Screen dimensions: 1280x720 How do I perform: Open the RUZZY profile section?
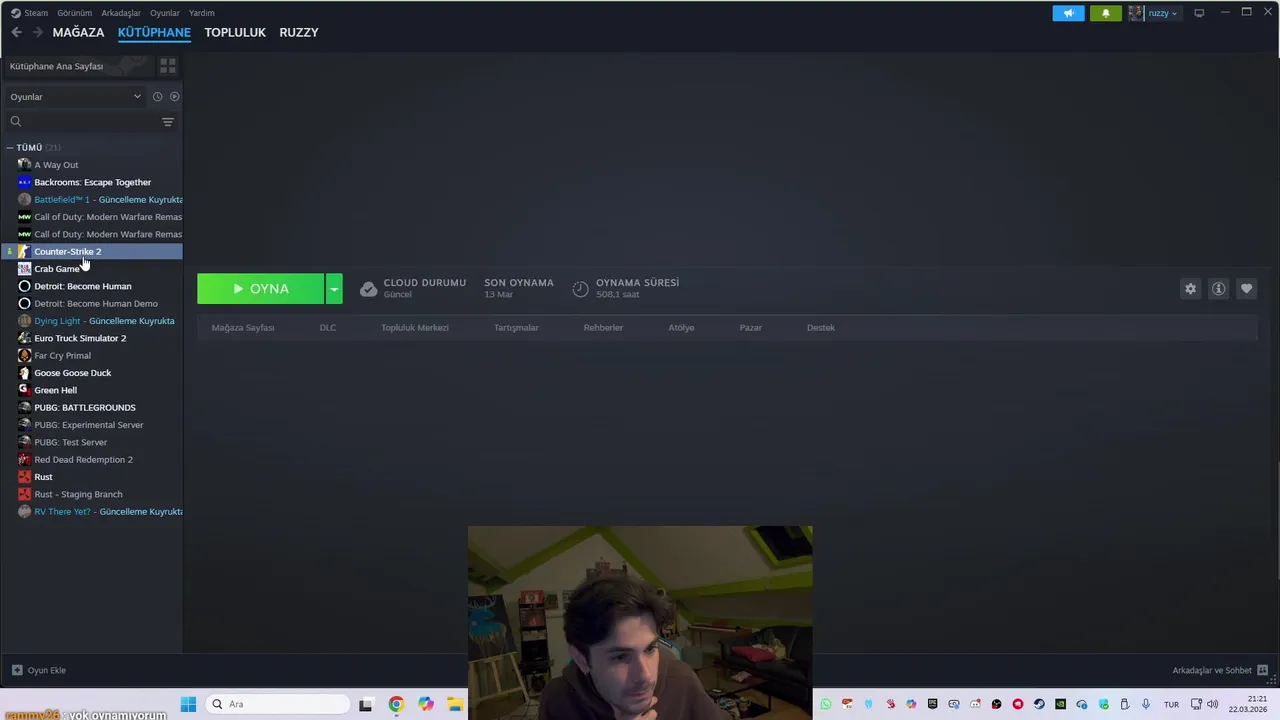[299, 32]
